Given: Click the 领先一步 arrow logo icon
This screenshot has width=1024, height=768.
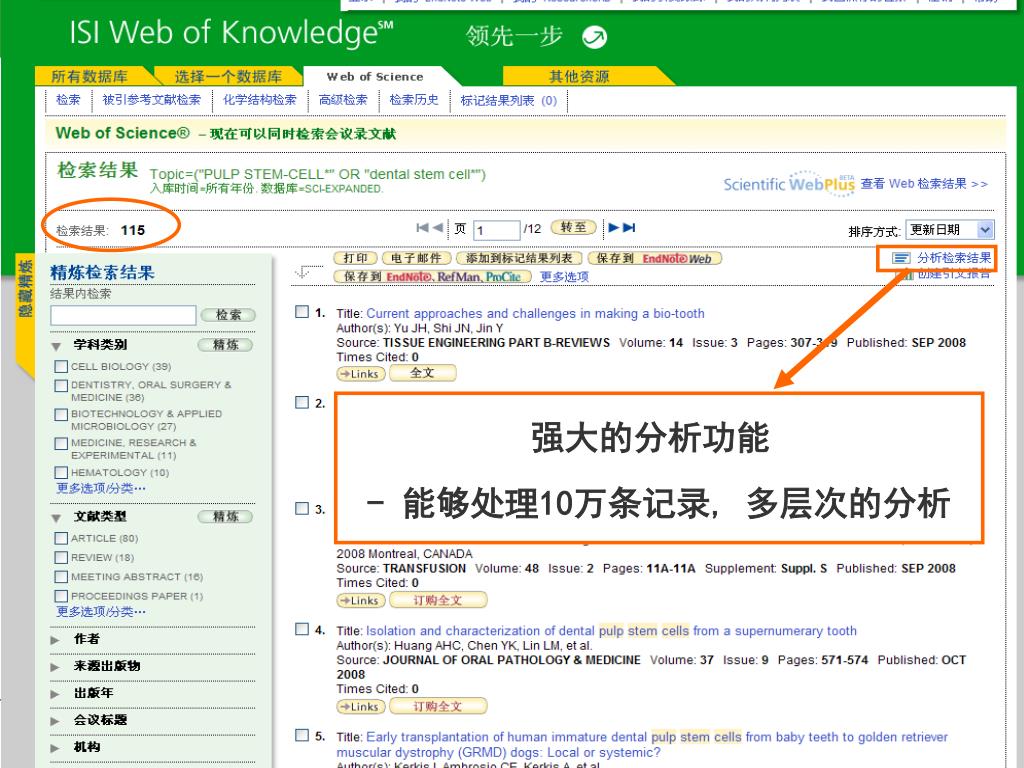Looking at the screenshot, I should (594, 37).
